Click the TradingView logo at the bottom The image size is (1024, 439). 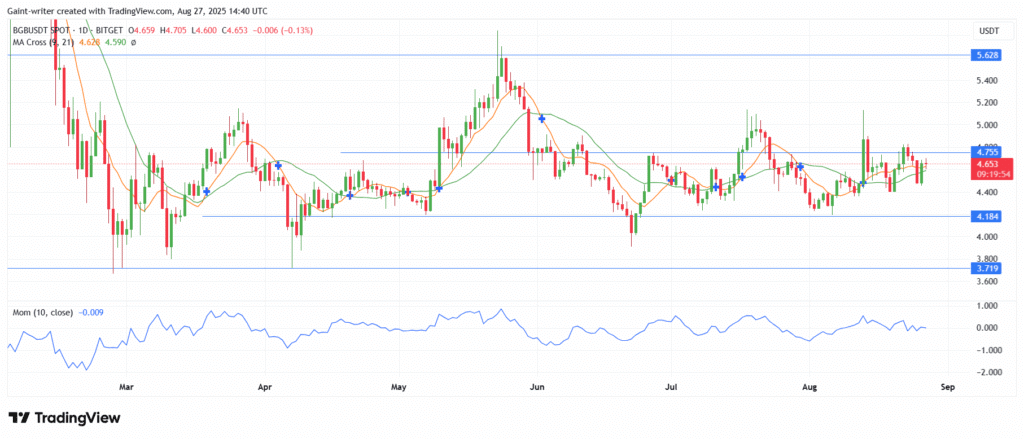pyautogui.click(x=64, y=418)
